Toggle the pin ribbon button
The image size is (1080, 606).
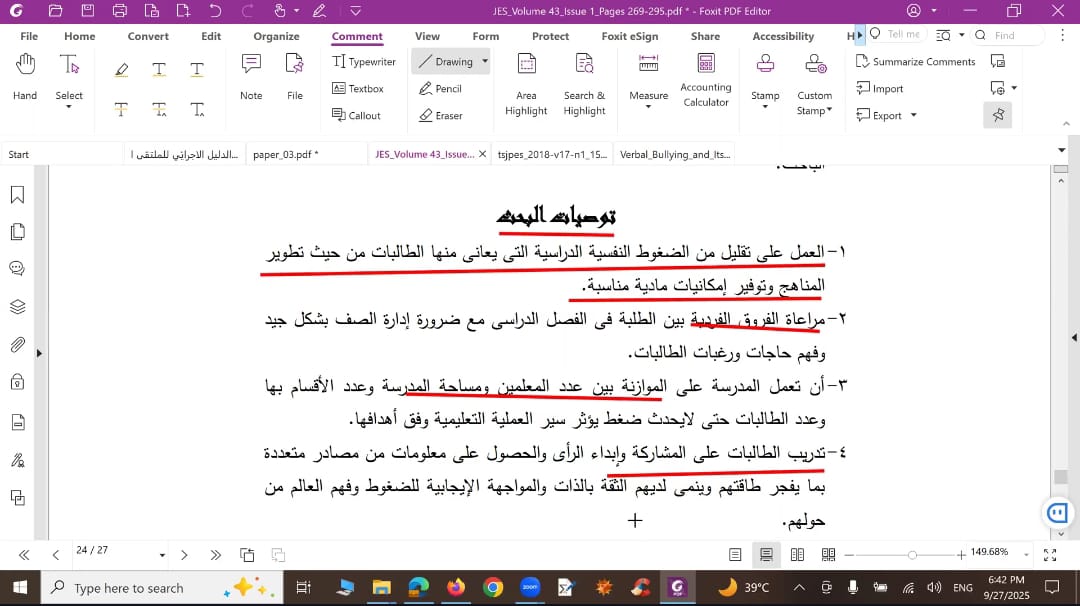pos(997,115)
